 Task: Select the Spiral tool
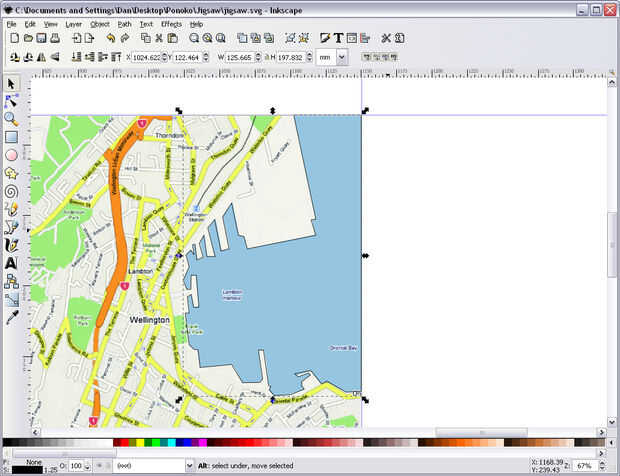(11, 192)
